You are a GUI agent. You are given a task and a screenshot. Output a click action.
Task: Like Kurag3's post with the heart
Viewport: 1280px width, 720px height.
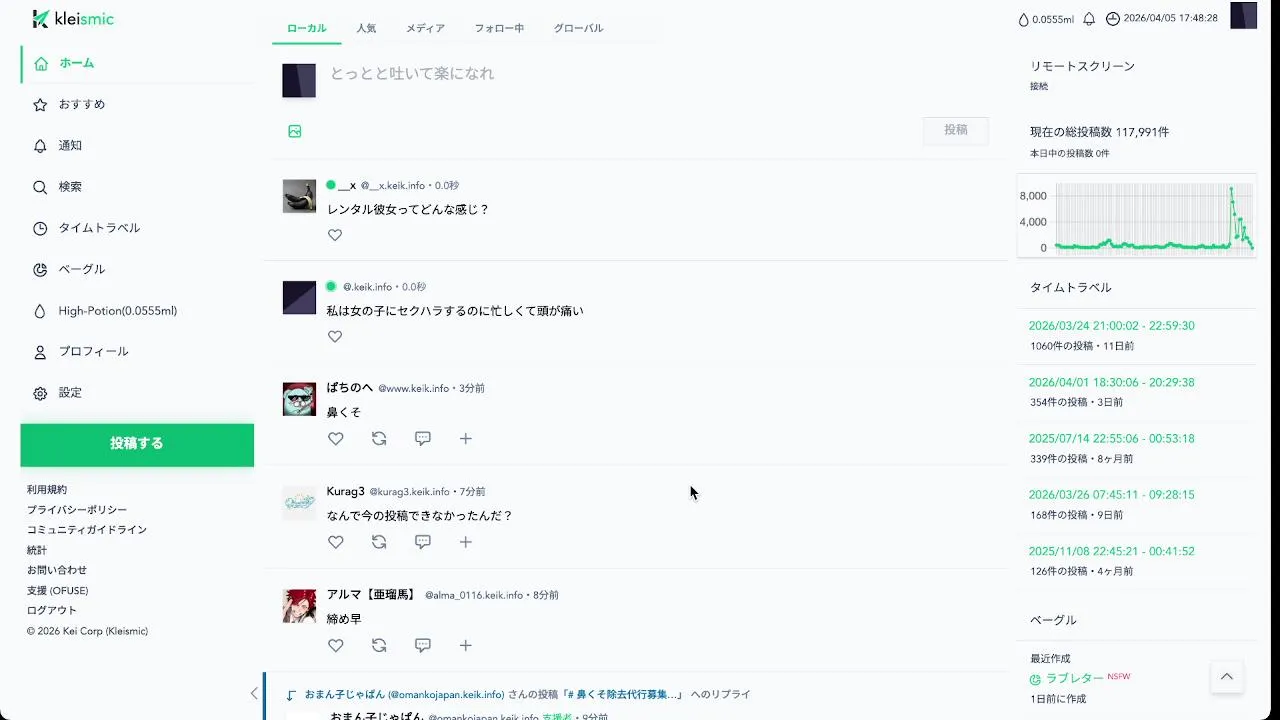335,542
